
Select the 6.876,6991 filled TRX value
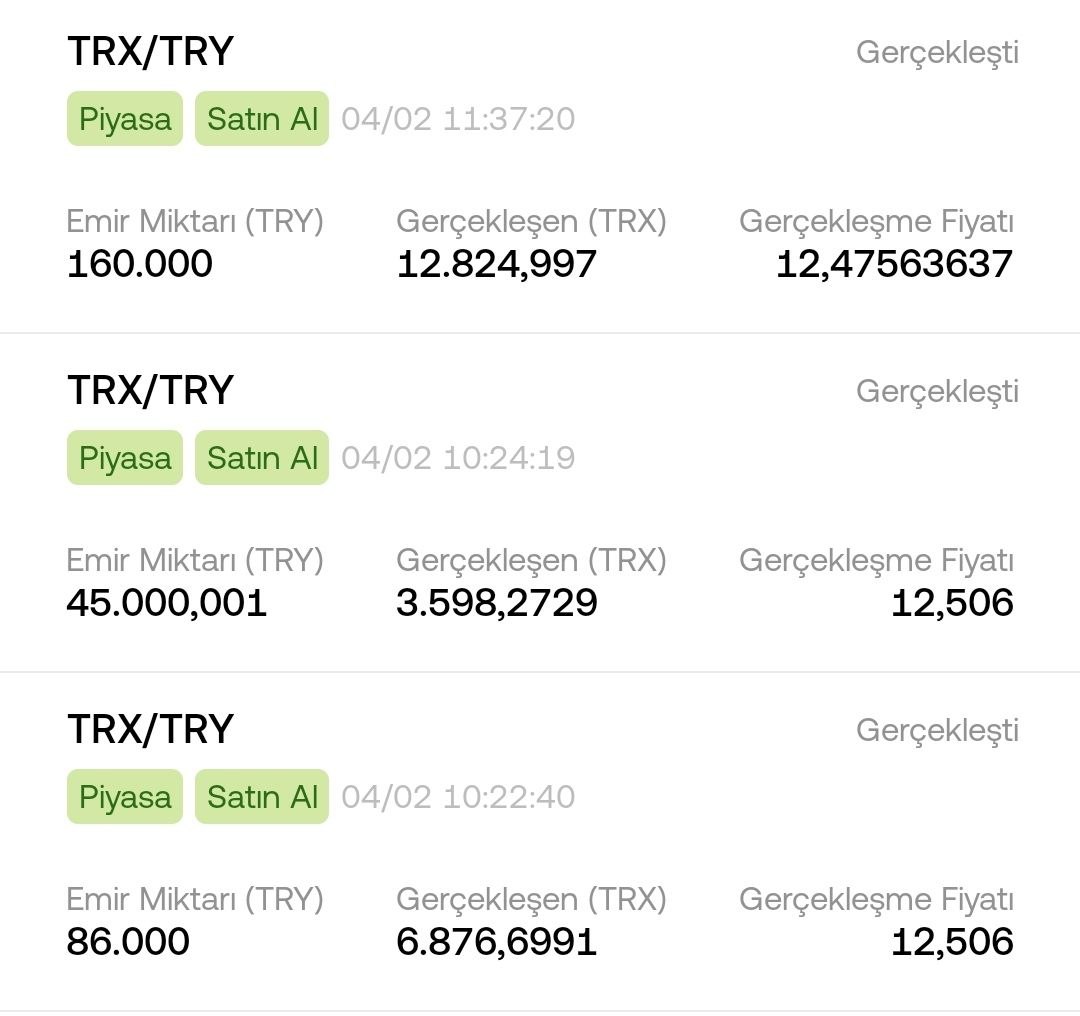point(497,942)
